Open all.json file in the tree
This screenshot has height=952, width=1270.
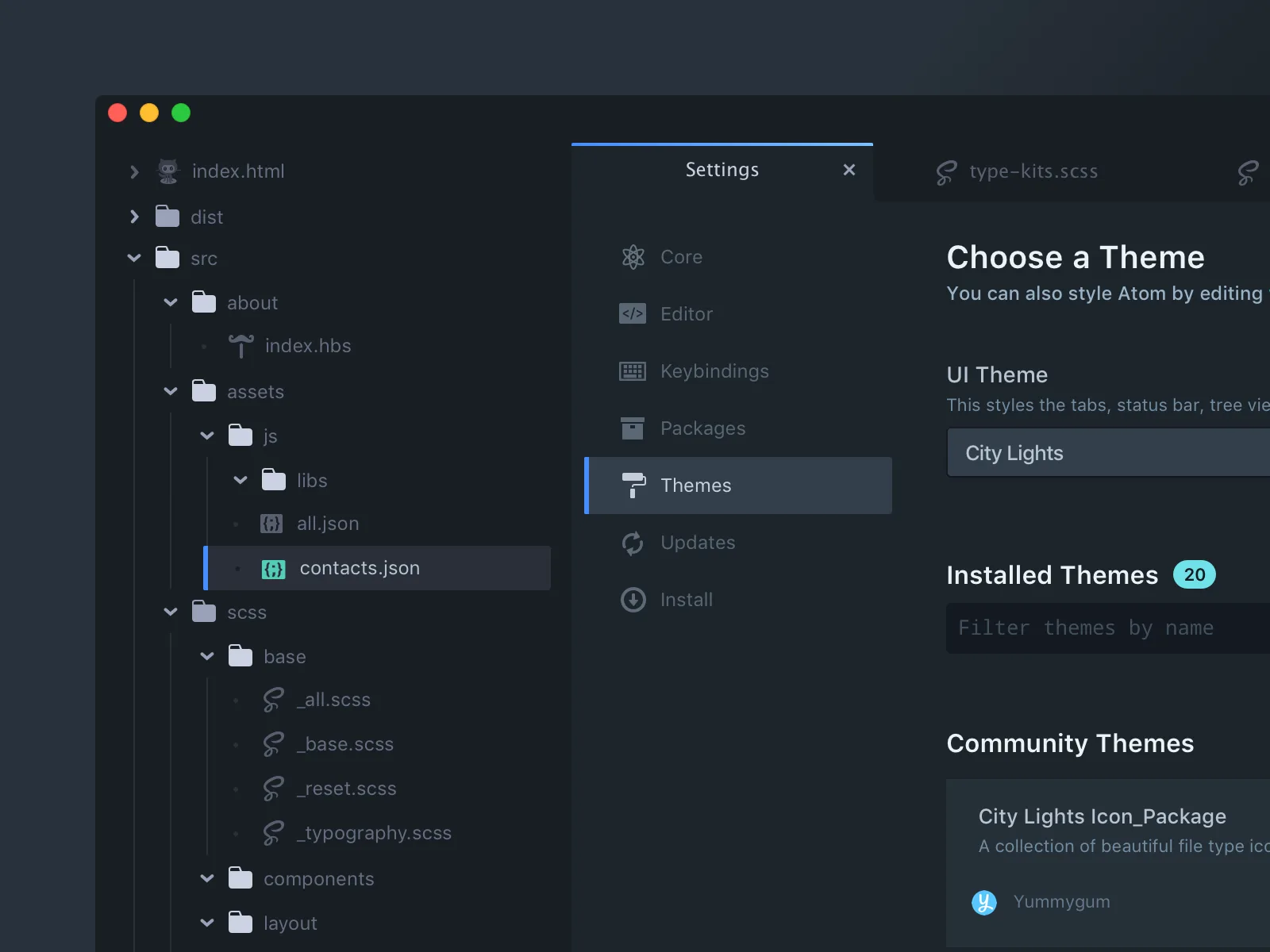click(327, 524)
